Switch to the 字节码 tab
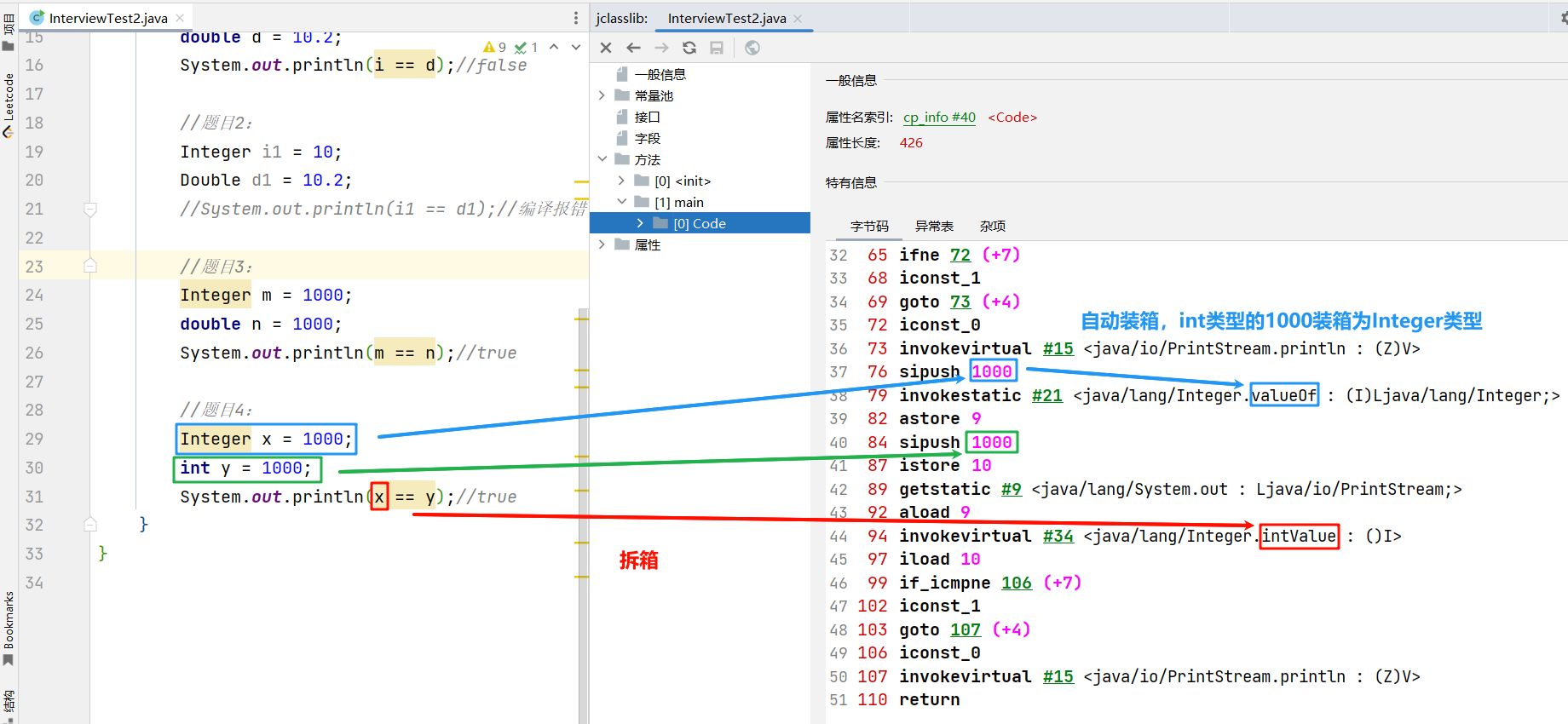The width and height of the screenshot is (1568, 724). point(869,226)
